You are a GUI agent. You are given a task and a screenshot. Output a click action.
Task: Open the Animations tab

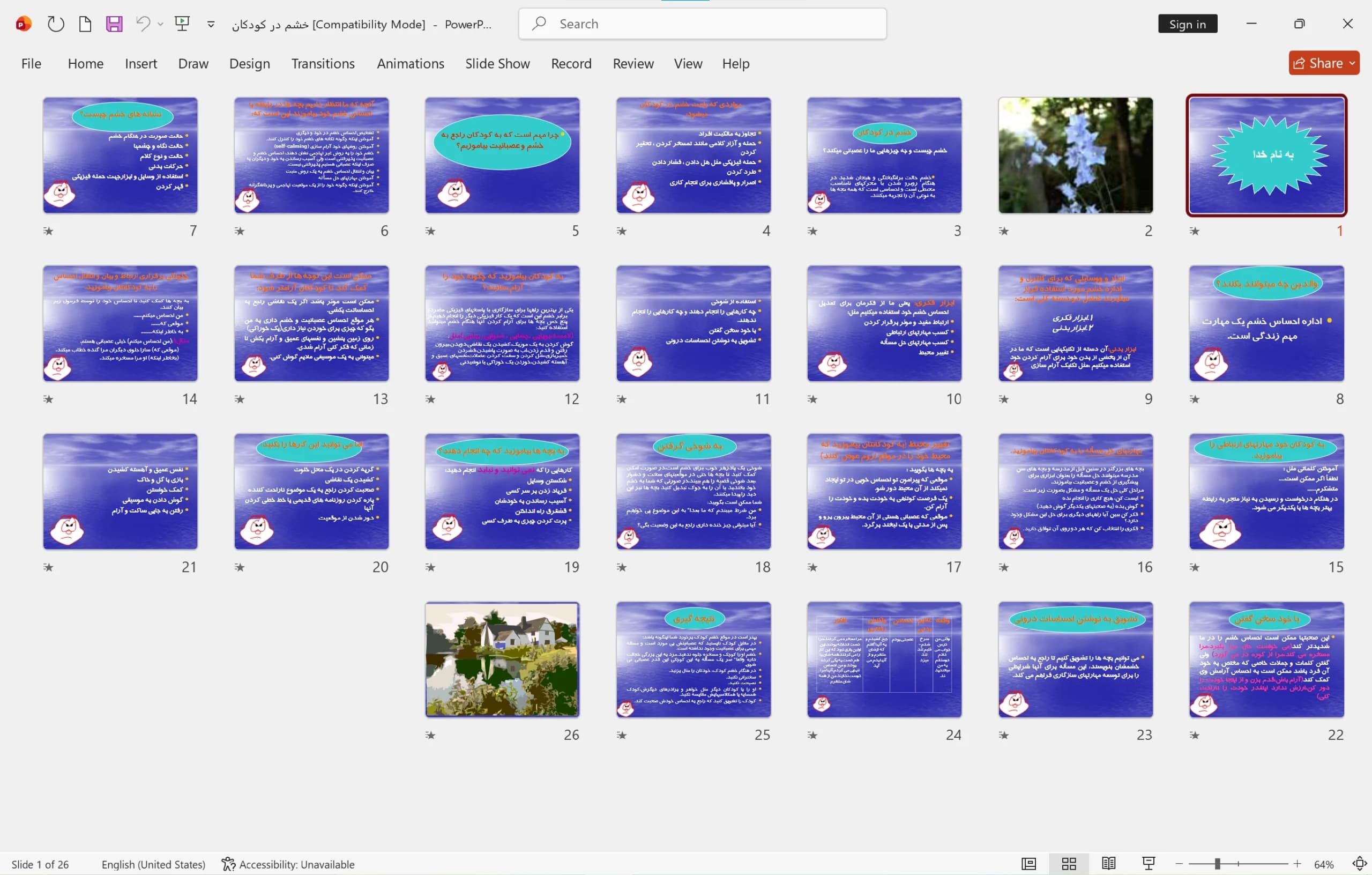410,63
